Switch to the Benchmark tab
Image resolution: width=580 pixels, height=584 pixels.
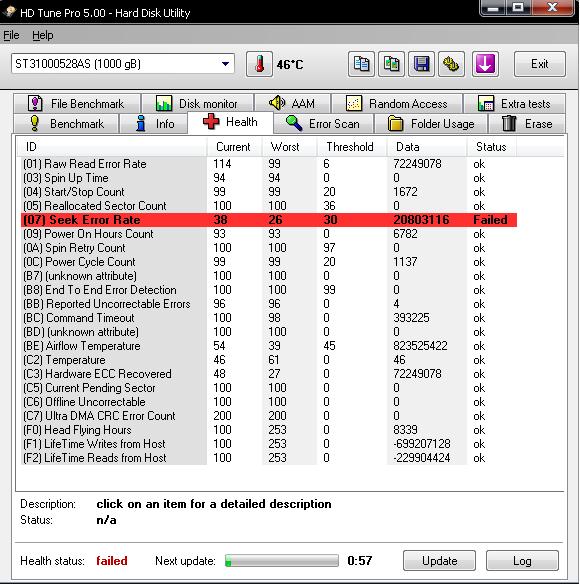click(66, 124)
